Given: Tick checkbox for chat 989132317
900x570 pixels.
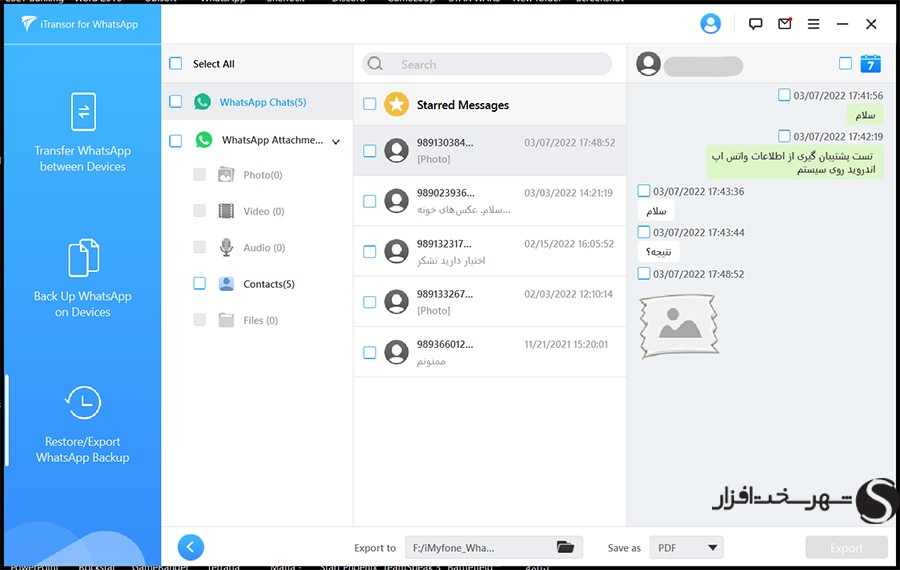Looking at the screenshot, I should (x=370, y=251).
